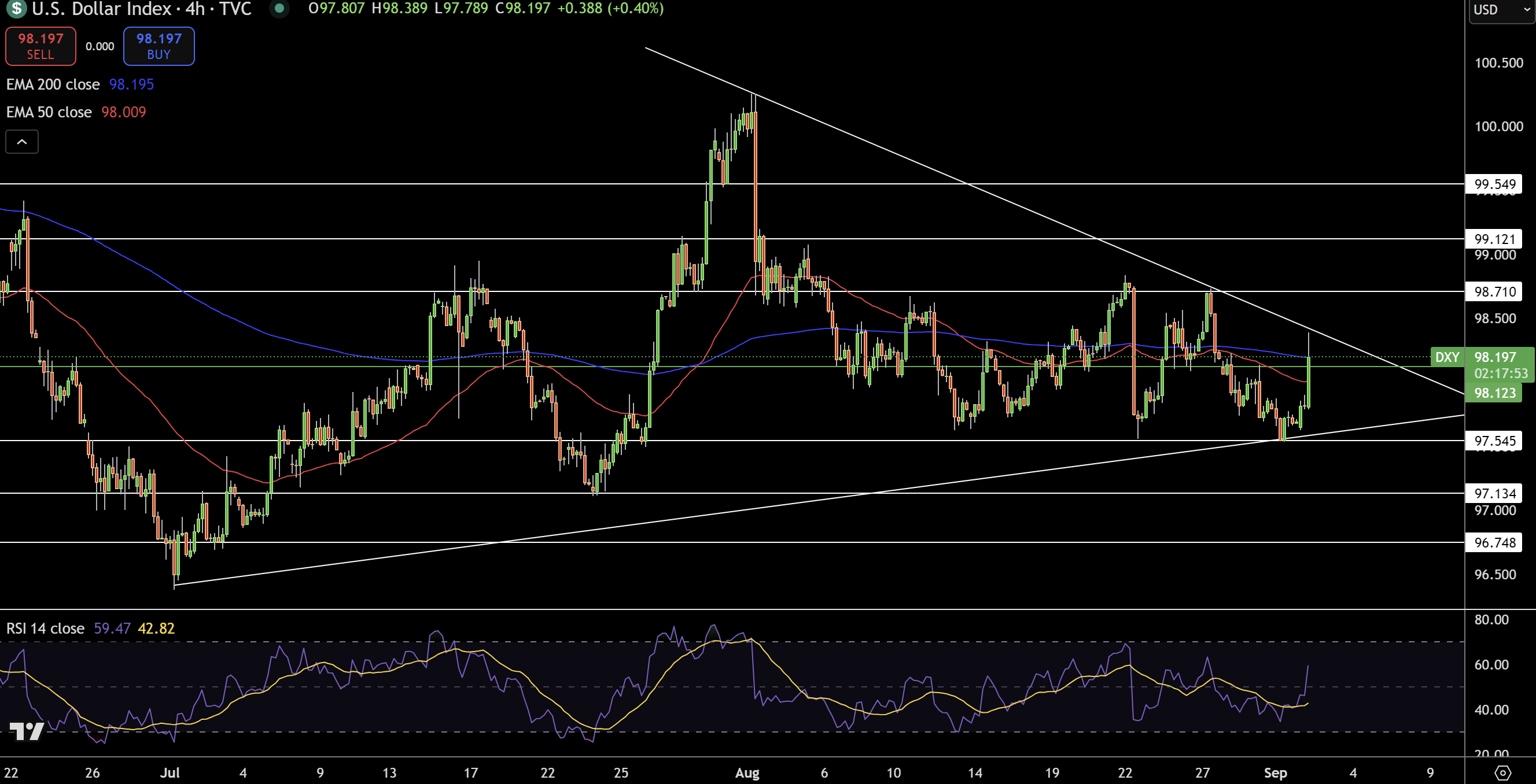Click the green market status dot
The image size is (1536, 784).
[278, 8]
